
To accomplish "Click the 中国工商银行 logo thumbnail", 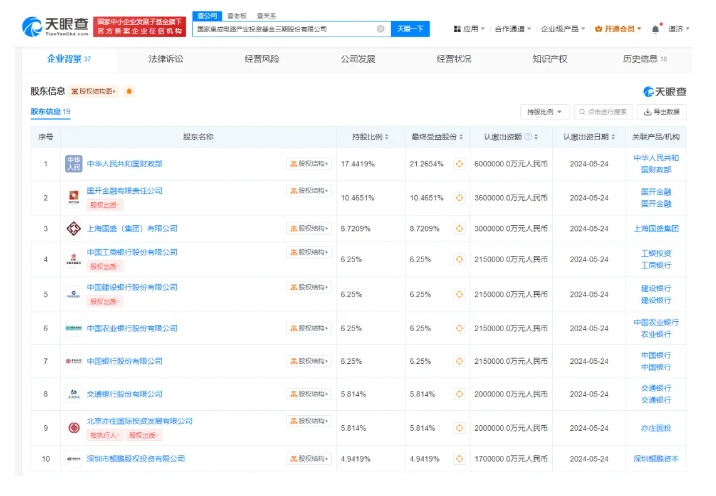I will tap(74, 259).
